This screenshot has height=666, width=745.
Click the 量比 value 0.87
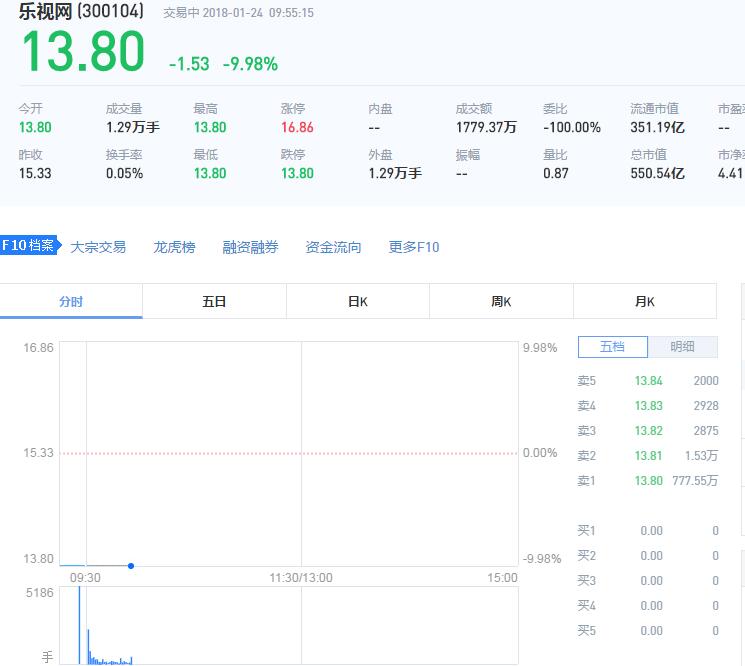coord(555,173)
